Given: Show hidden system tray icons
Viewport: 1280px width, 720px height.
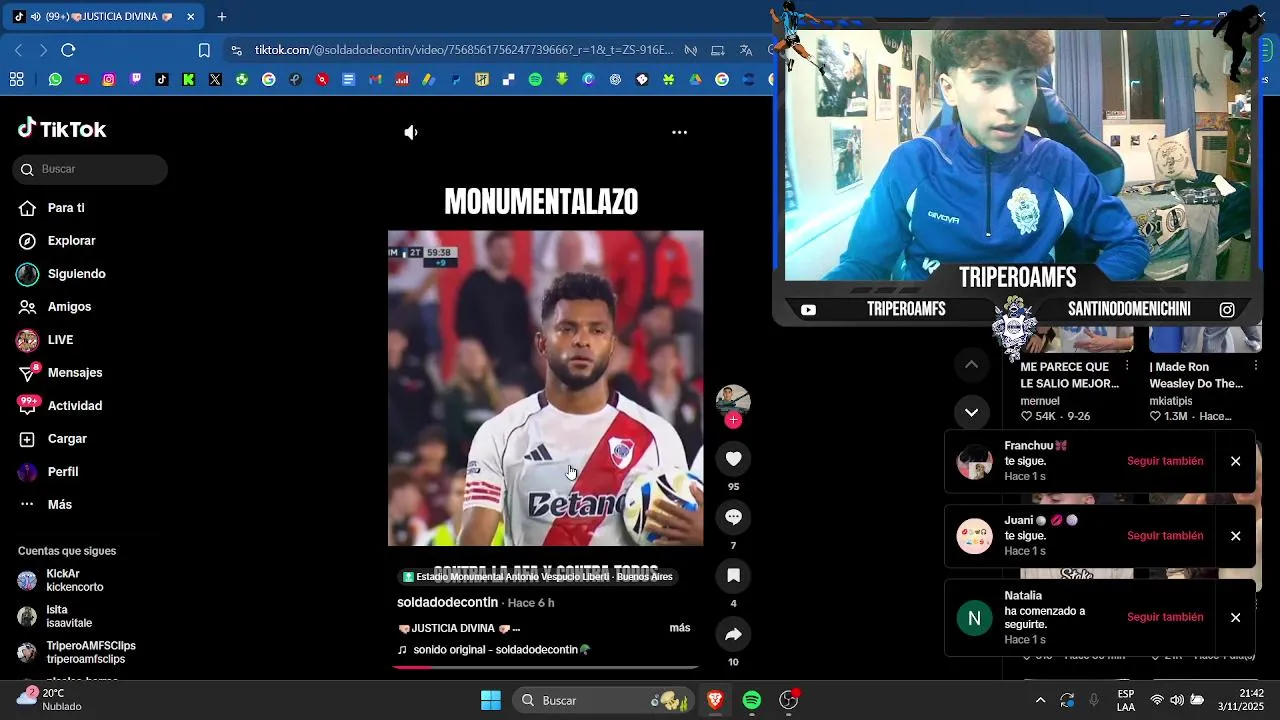Looking at the screenshot, I should [x=1040, y=700].
